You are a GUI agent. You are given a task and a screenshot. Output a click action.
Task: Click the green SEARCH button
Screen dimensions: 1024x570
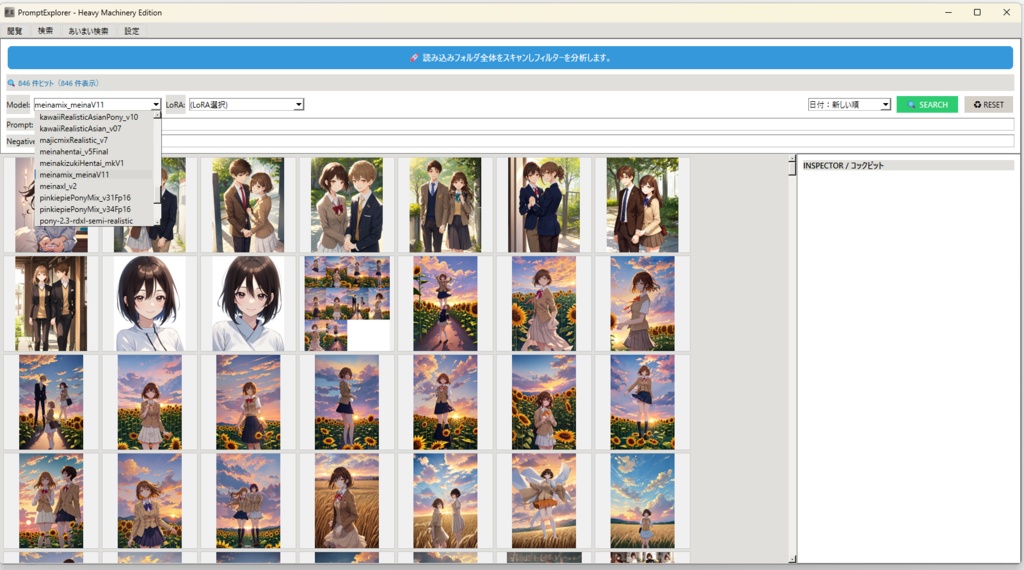tap(927, 104)
